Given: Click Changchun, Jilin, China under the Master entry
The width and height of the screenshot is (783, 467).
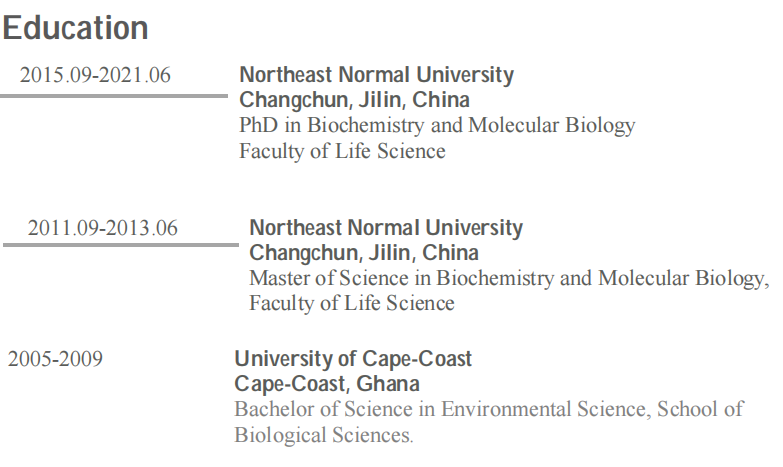Looking at the screenshot, I should point(364,253).
